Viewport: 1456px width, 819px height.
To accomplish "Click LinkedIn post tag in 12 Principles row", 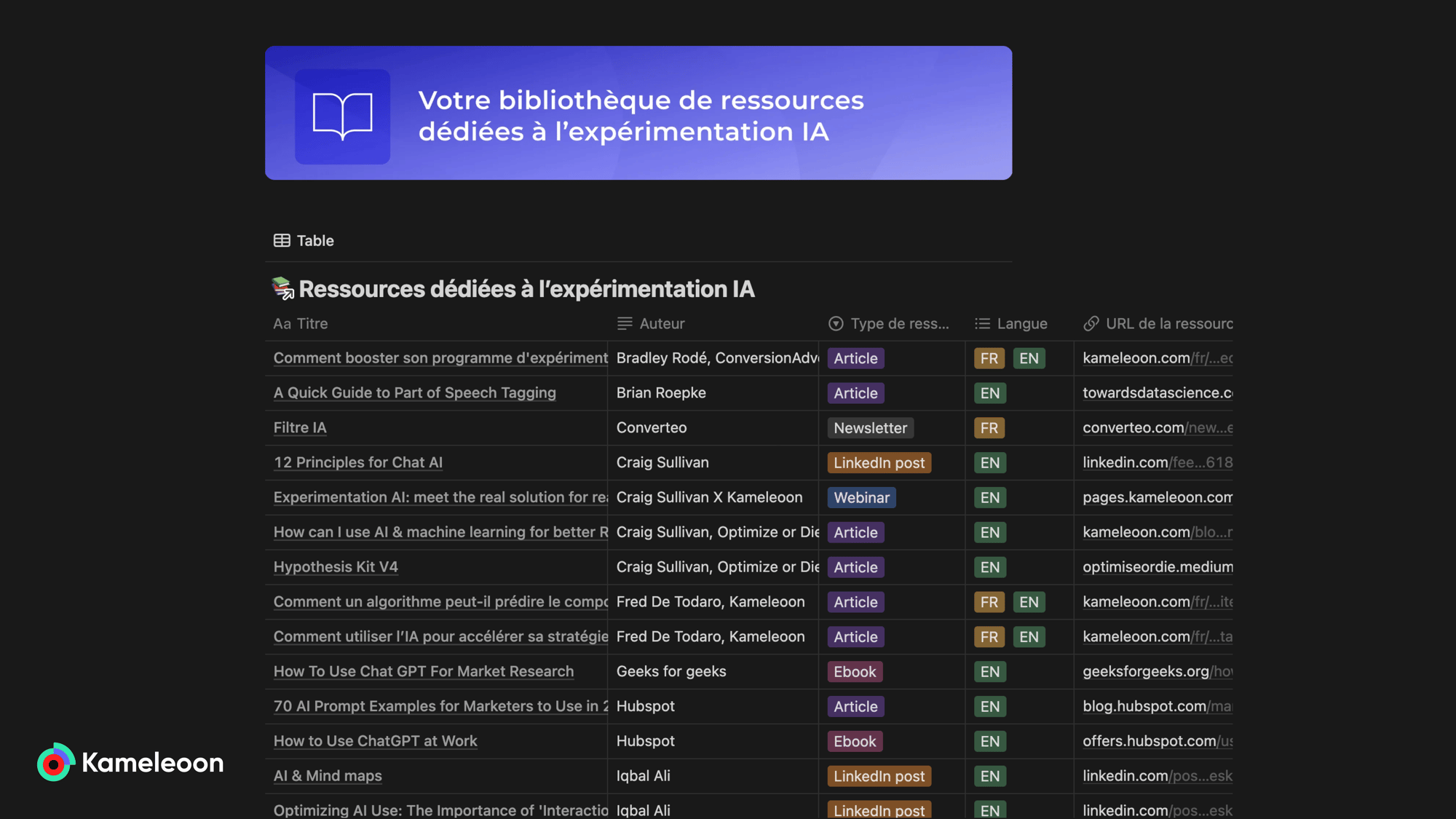I will point(879,463).
